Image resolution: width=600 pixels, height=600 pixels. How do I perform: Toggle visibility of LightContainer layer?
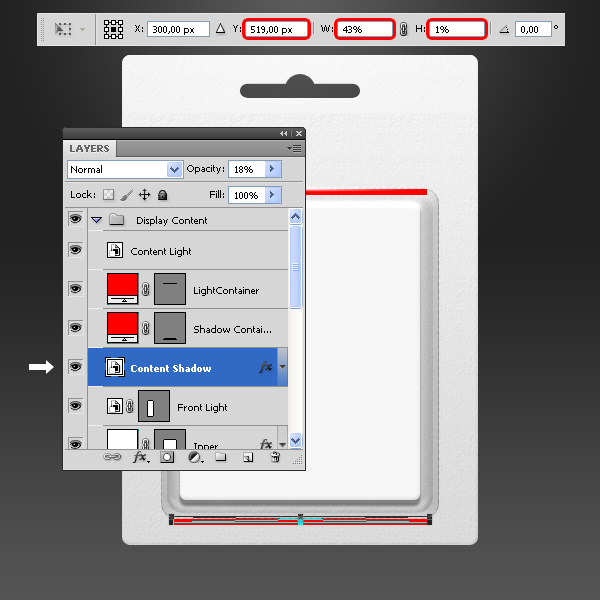pos(75,288)
